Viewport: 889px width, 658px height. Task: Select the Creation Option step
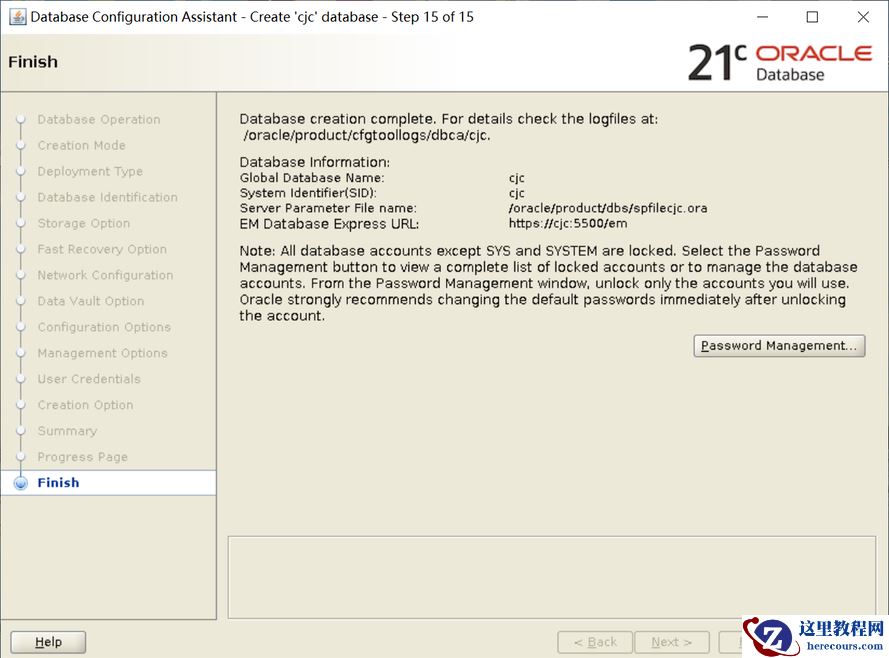tap(85, 405)
